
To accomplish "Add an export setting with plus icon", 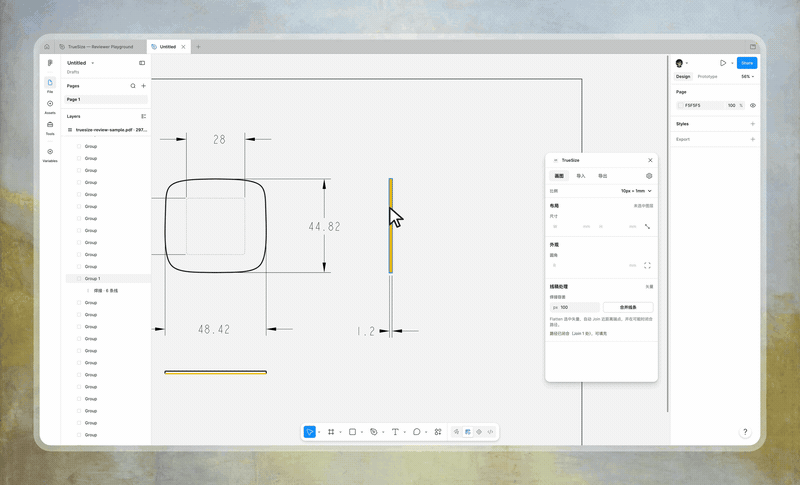I will (x=753, y=139).
